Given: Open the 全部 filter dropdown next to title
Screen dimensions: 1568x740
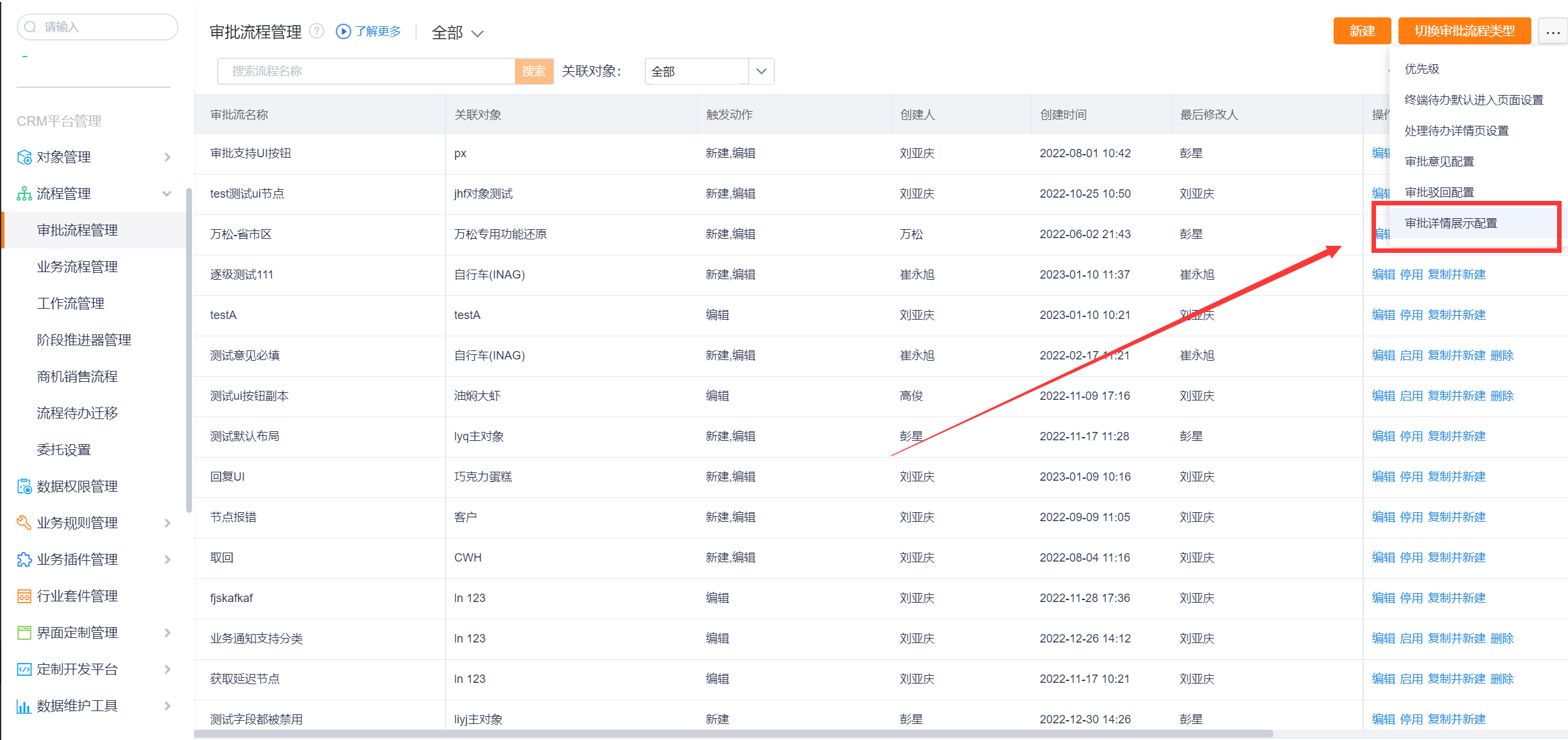Looking at the screenshot, I should 457,33.
